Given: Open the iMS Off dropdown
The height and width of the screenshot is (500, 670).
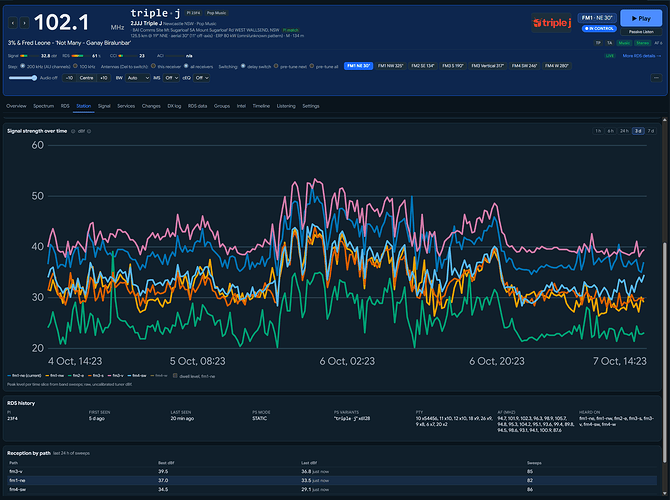Looking at the screenshot, I should 171,78.
